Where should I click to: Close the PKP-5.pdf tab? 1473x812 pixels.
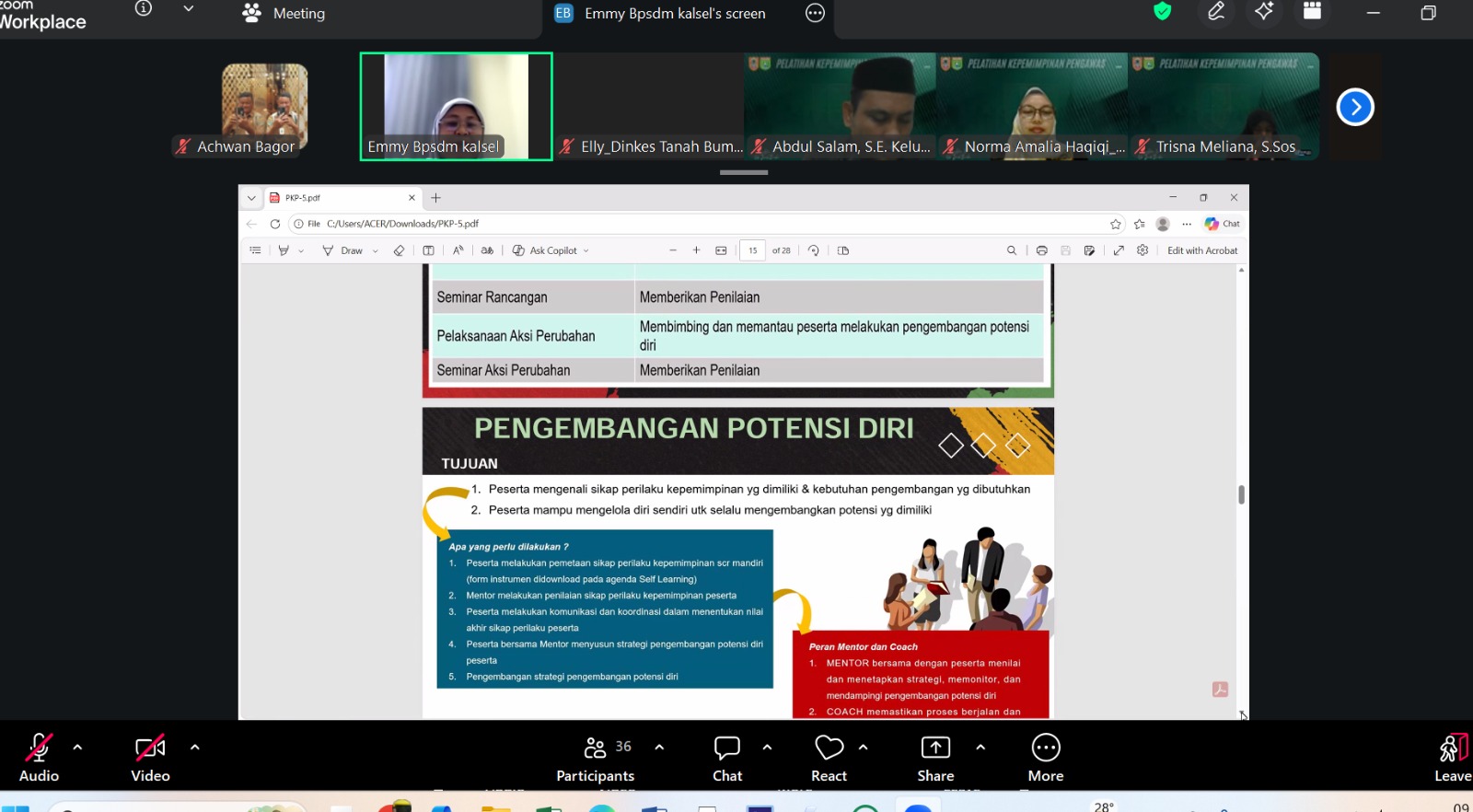click(x=412, y=198)
